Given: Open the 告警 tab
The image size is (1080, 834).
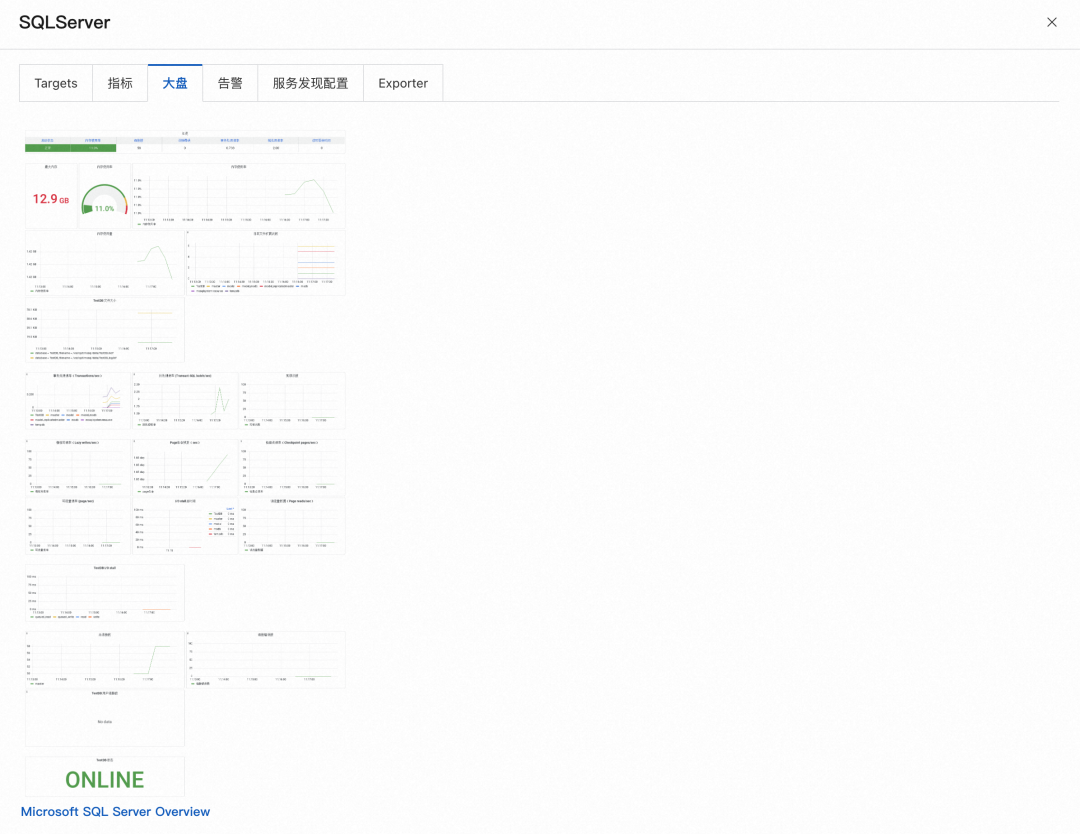Looking at the screenshot, I should pos(229,83).
